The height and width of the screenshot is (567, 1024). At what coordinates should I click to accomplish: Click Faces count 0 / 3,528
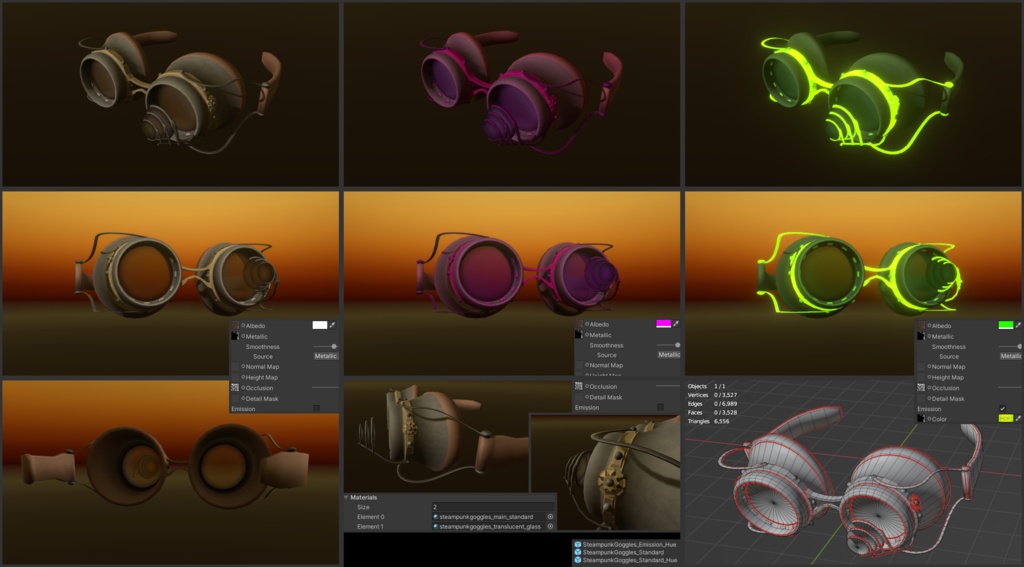point(726,412)
